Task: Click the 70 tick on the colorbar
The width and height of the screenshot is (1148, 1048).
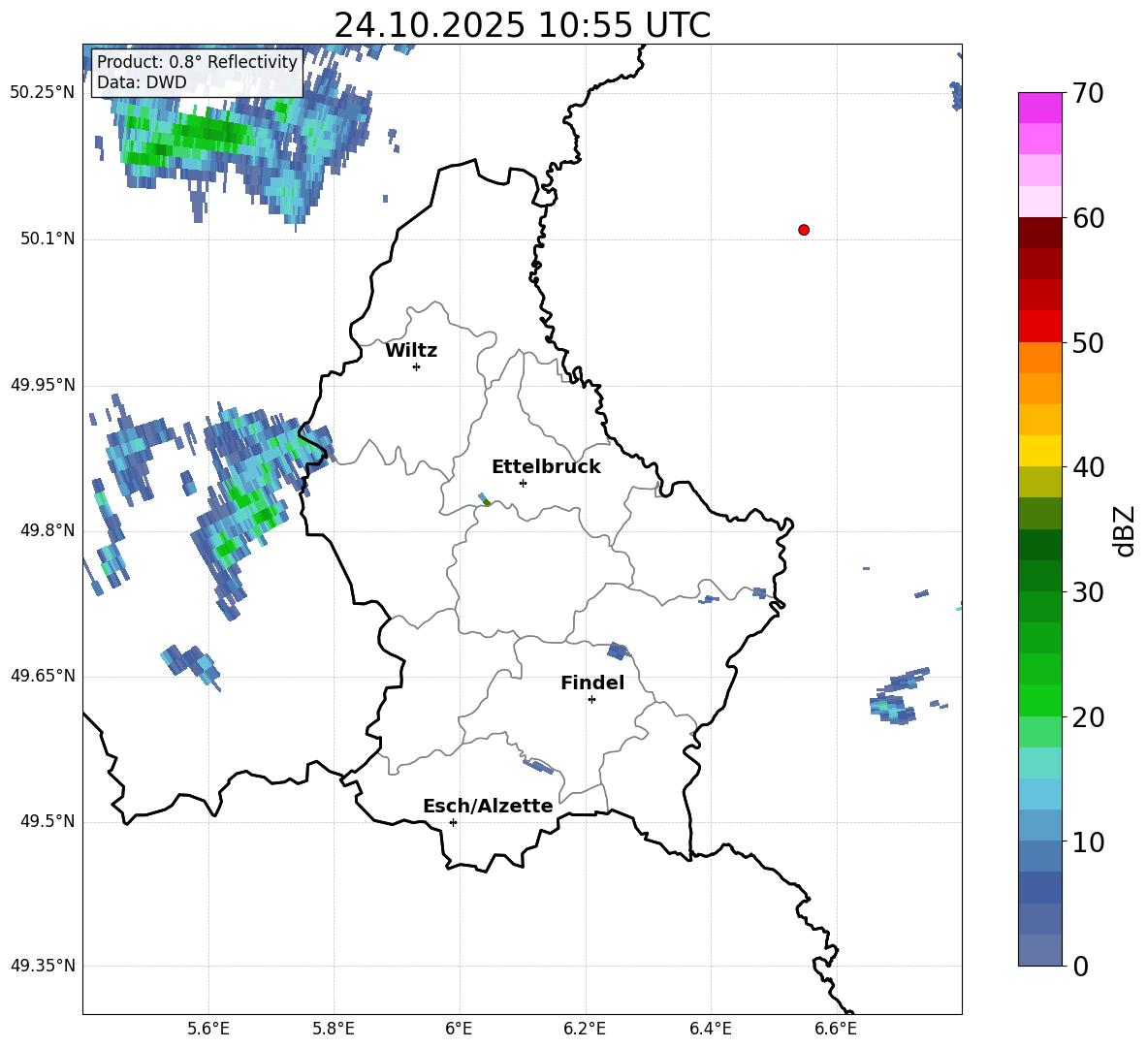Action: pyautogui.click(x=1088, y=93)
